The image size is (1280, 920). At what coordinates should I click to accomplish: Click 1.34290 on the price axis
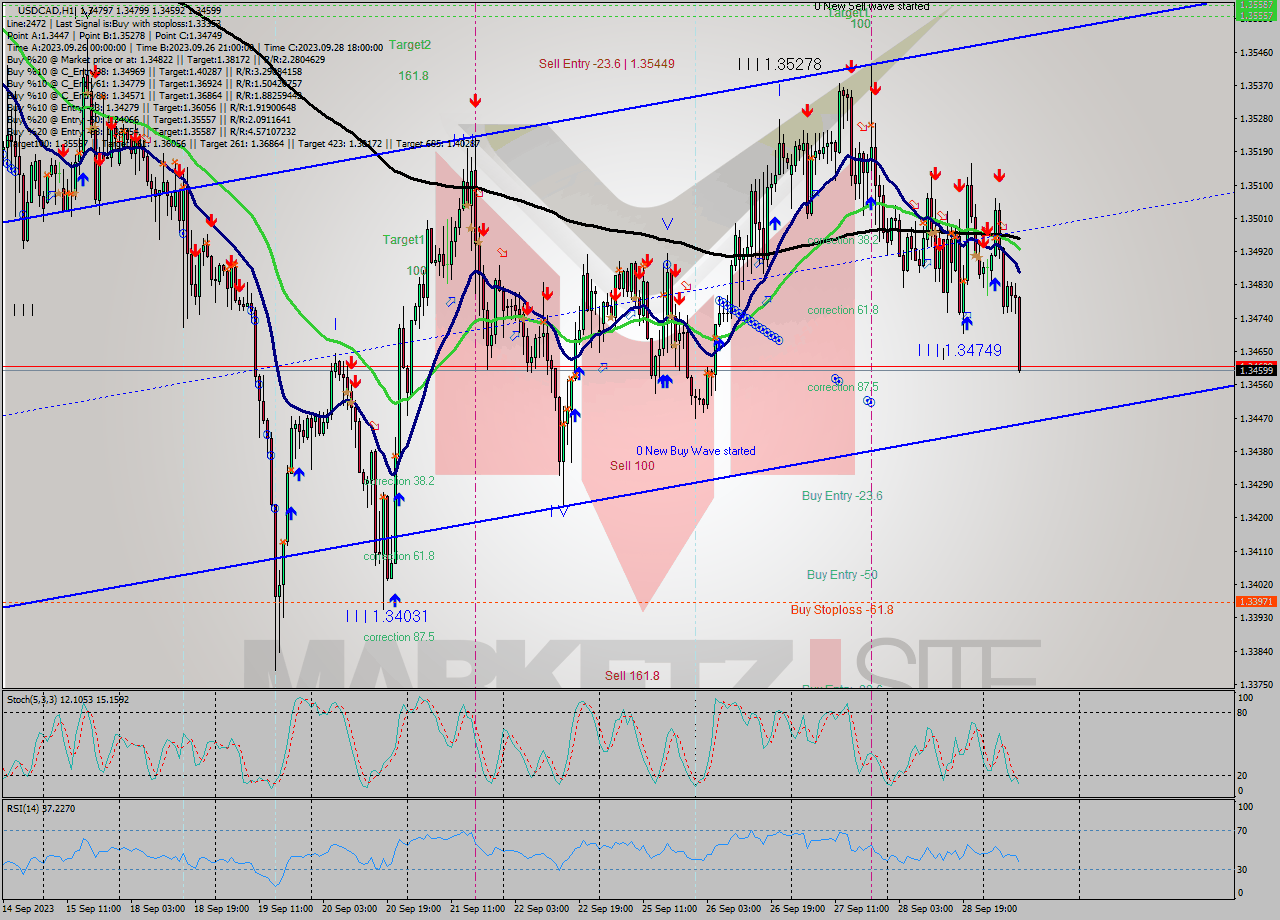[x=1256, y=484]
